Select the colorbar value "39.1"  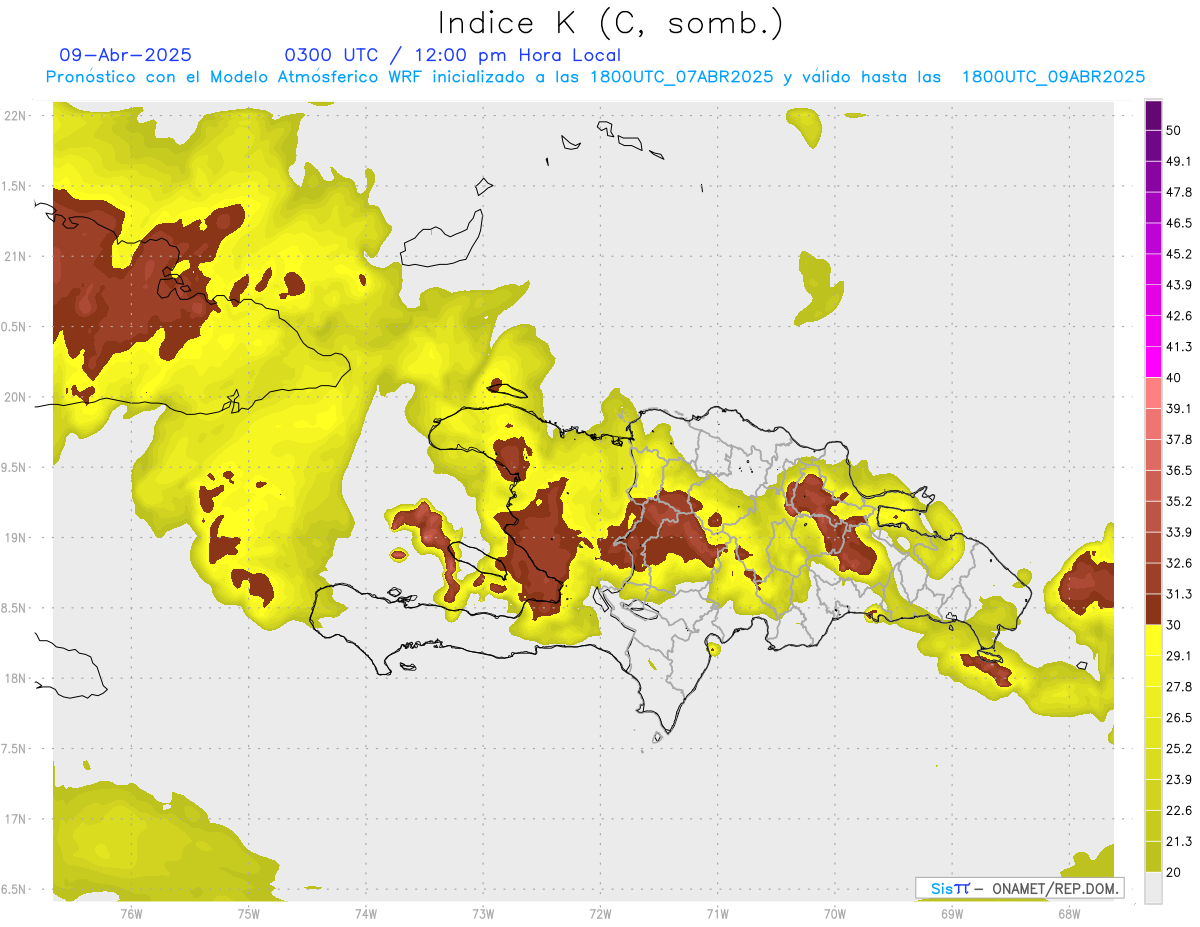[1179, 408]
